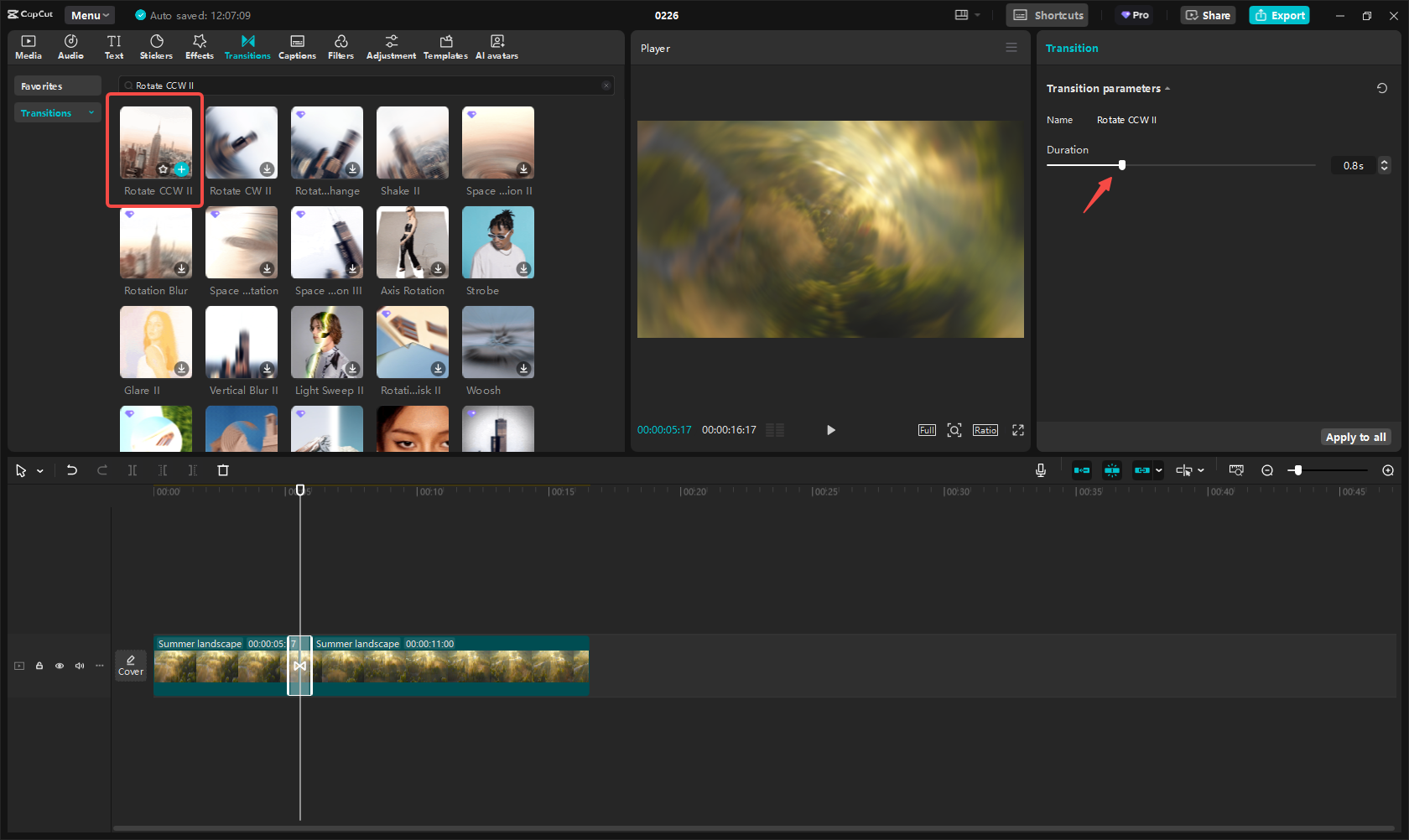Image resolution: width=1409 pixels, height=840 pixels.
Task: Click the delete trash icon in timeline toolbar
Action: 223,470
